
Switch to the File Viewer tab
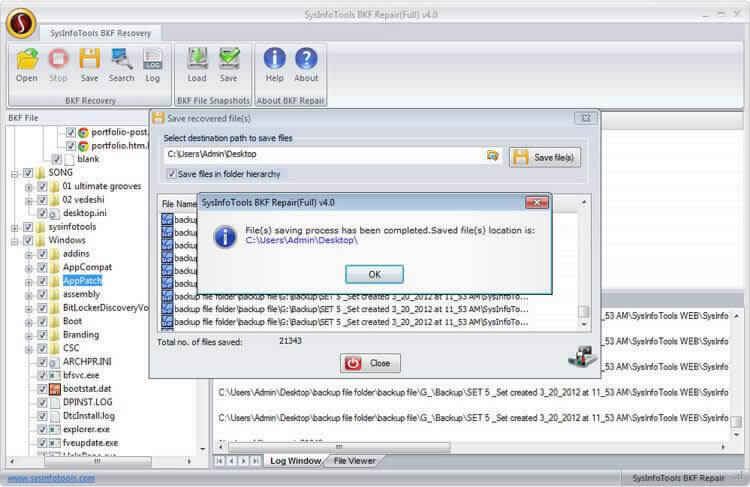point(354,461)
